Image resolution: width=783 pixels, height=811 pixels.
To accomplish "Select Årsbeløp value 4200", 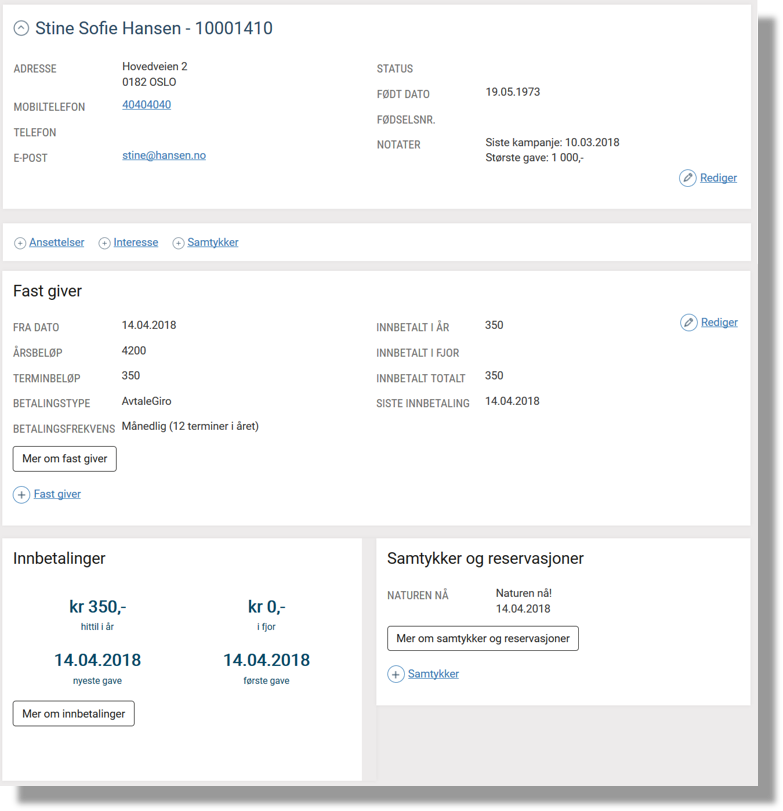I will (x=134, y=351).
